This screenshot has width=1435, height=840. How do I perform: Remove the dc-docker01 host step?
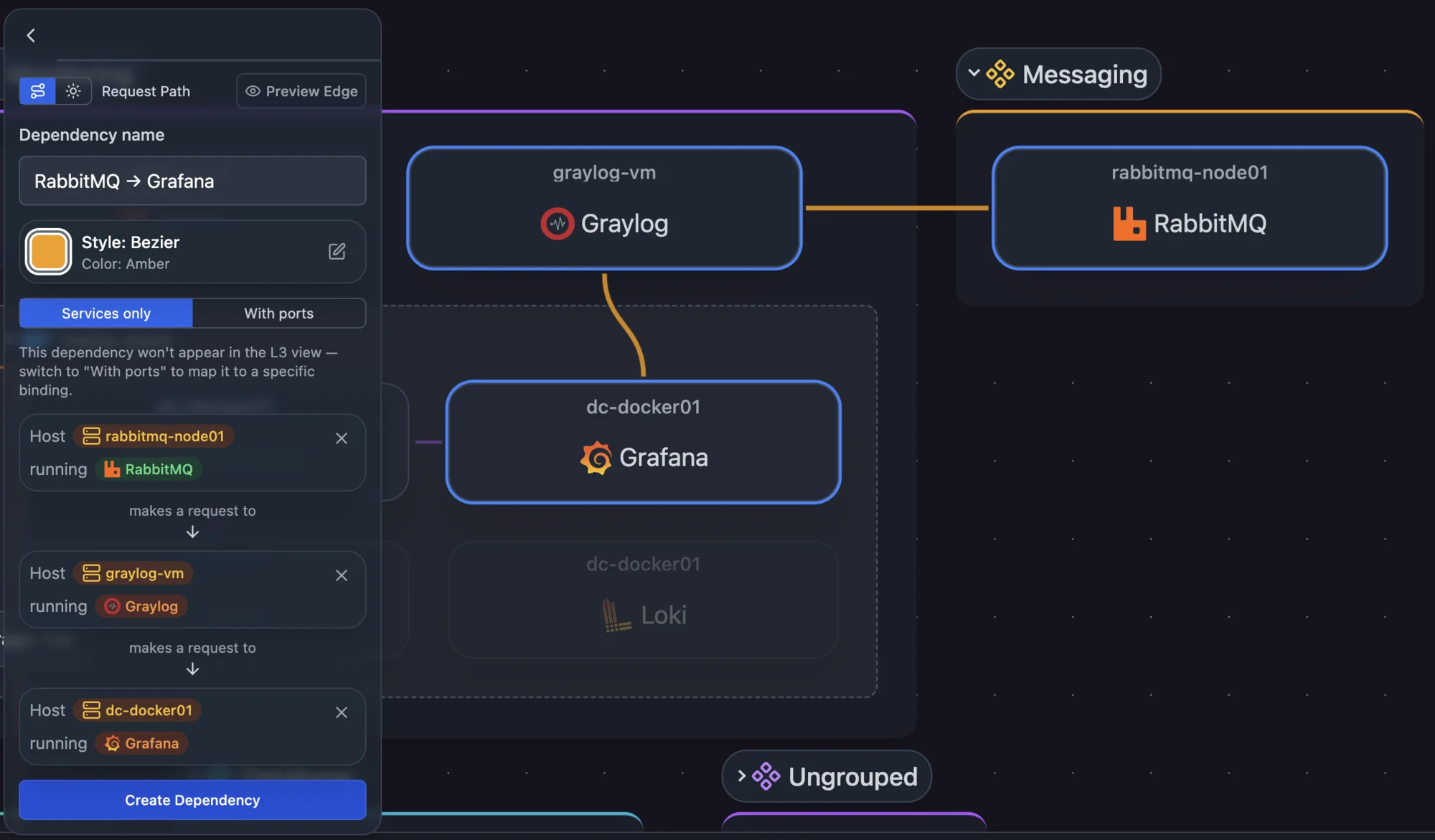(342, 712)
